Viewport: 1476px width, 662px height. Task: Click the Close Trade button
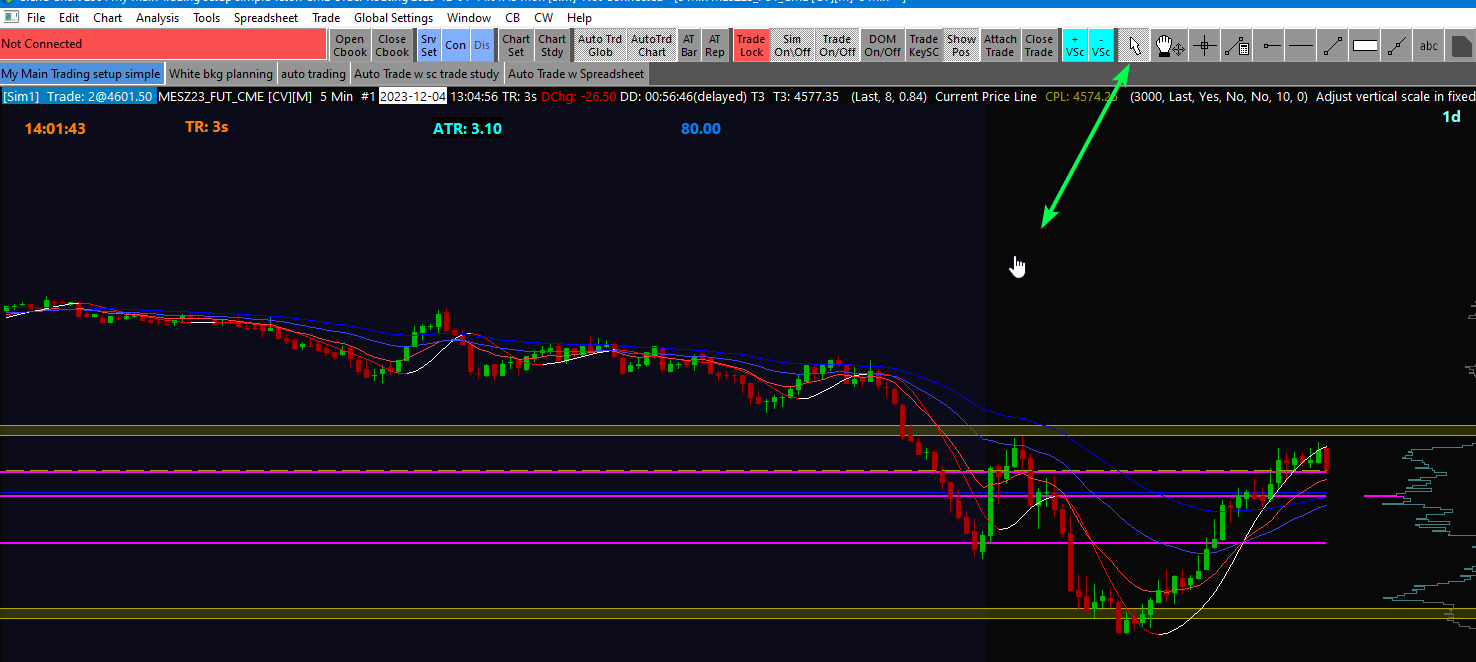[1039, 45]
